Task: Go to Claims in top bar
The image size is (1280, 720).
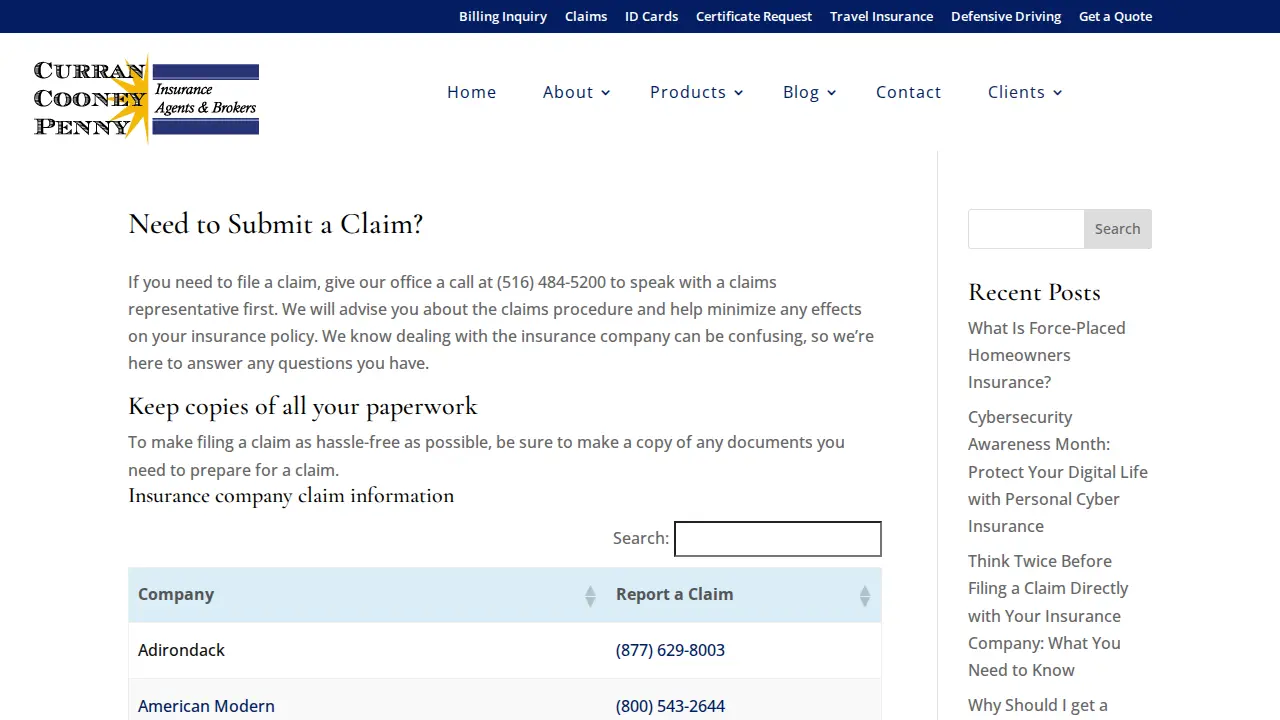Action: (x=586, y=16)
